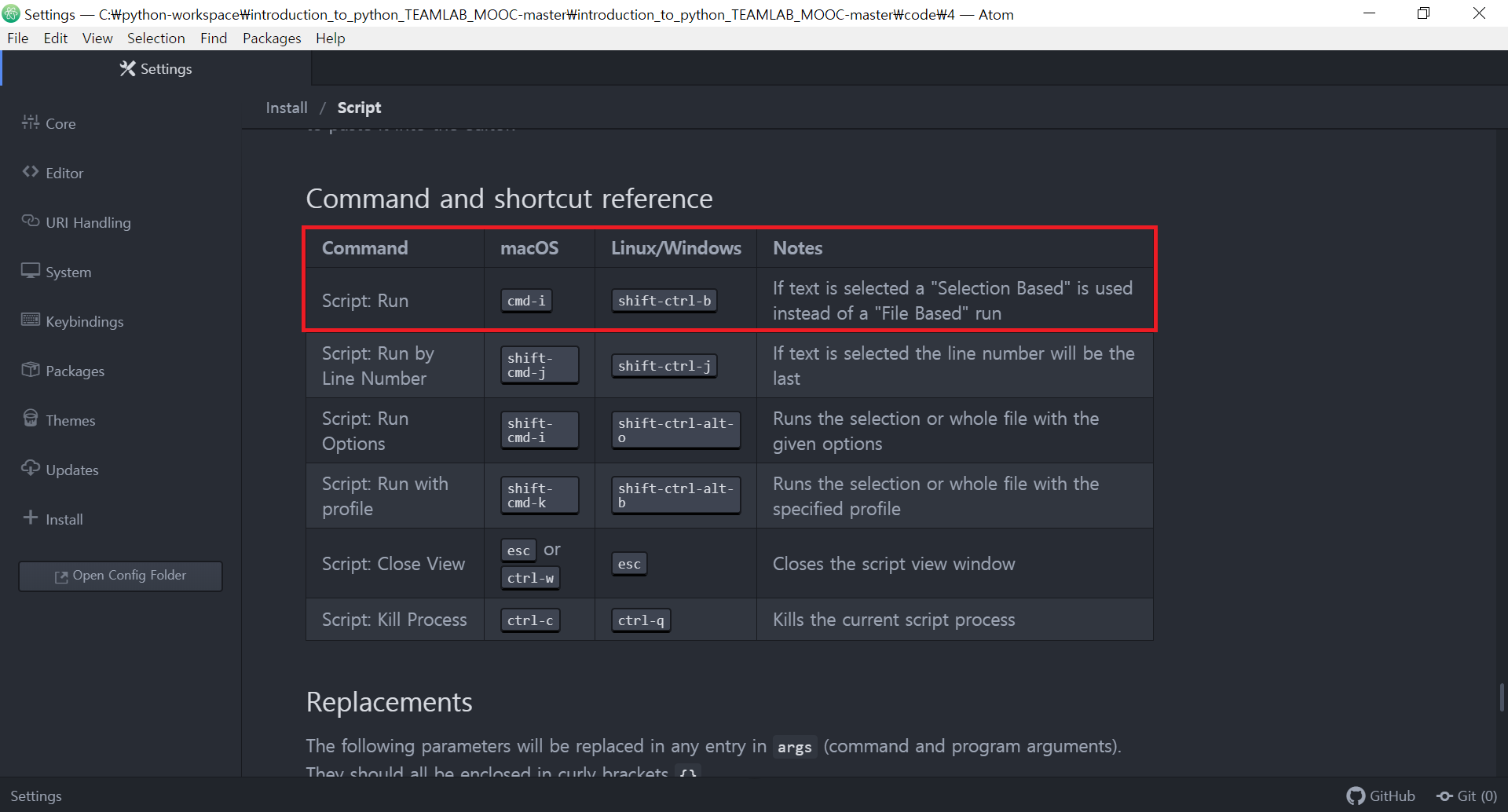Click the Themes paint bucket icon
1508x812 pixels.
pyautogui.click(x=31, y=418)
